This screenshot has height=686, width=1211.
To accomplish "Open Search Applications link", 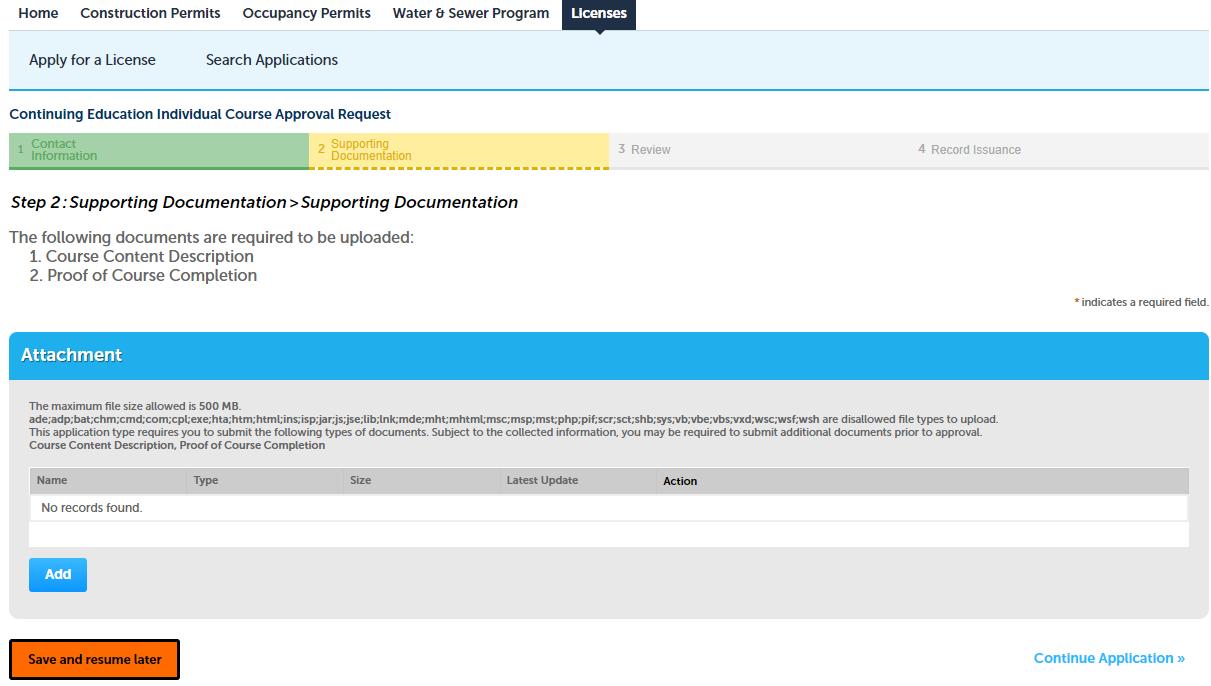I will 272,60.
